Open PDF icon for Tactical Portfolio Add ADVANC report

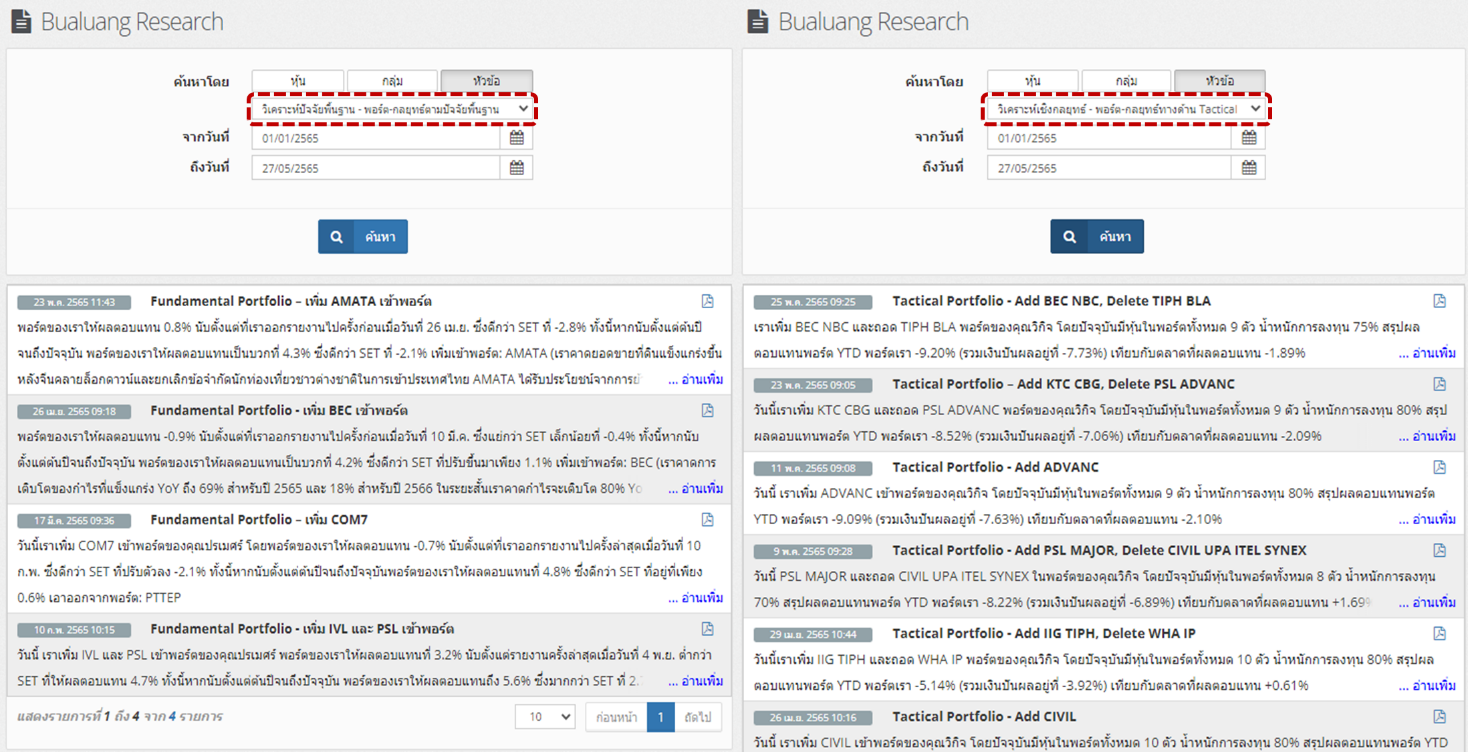(1439, 467)
